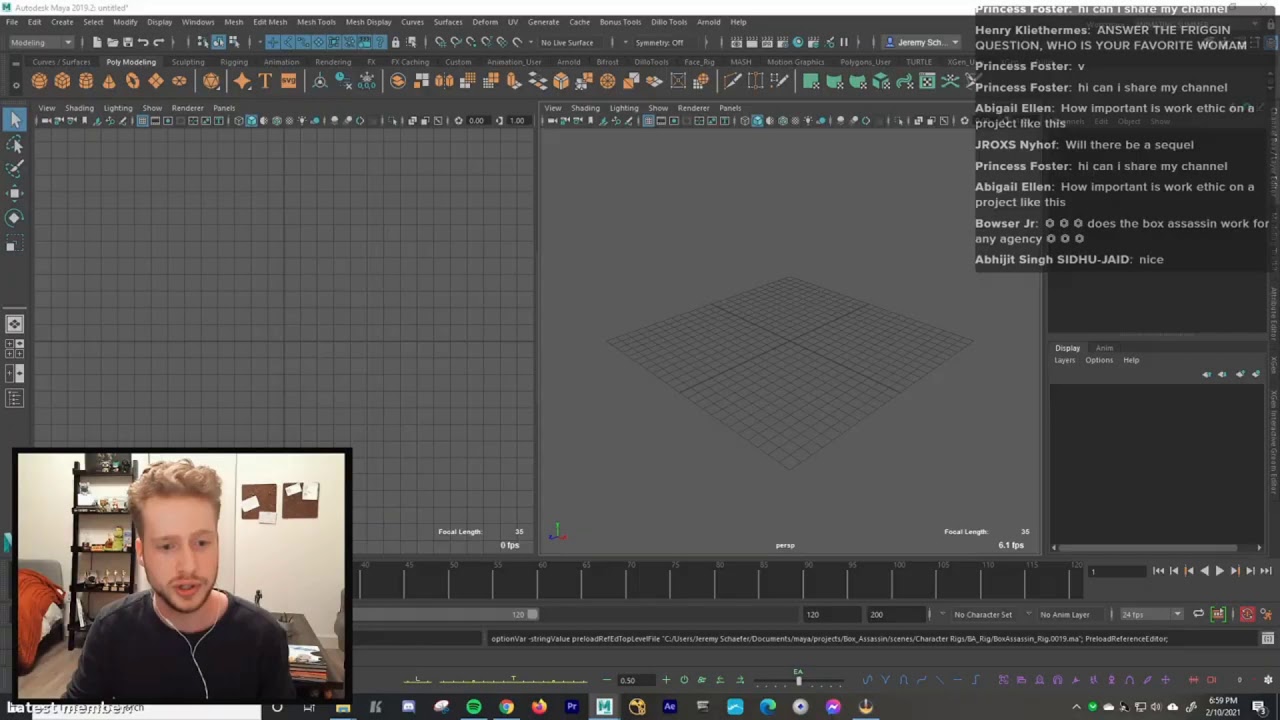Show hidden Windows system tray icons
This screenshot has width=1280, height=720.
1076,707
